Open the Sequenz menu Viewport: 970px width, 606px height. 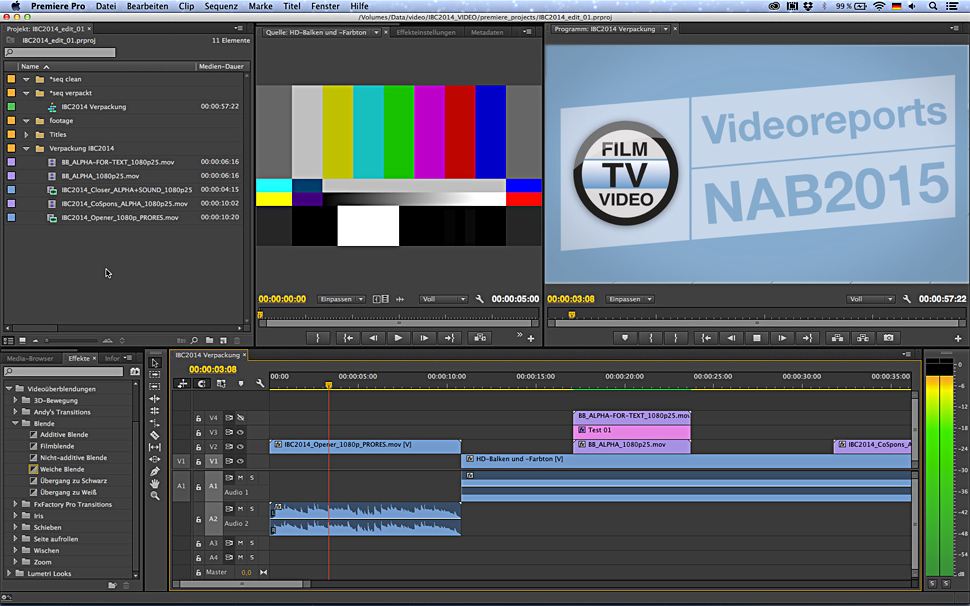click(220, 6)
